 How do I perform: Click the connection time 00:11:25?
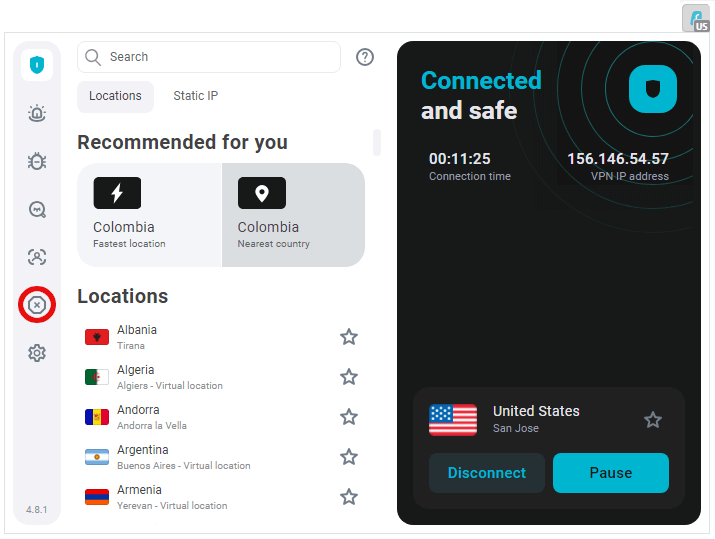(x=460, y=159)
